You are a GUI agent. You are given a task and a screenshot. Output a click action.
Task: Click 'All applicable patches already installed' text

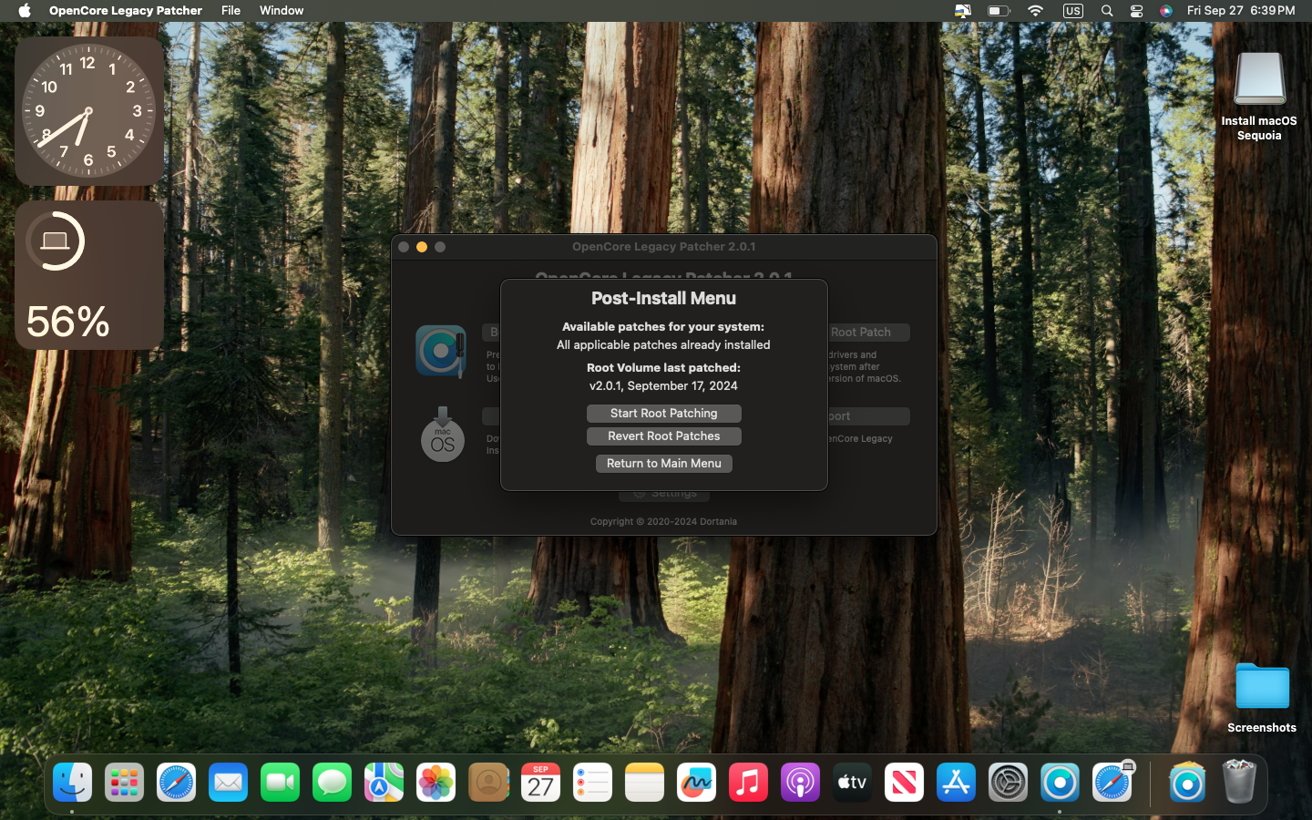click(x=664, y=345)
